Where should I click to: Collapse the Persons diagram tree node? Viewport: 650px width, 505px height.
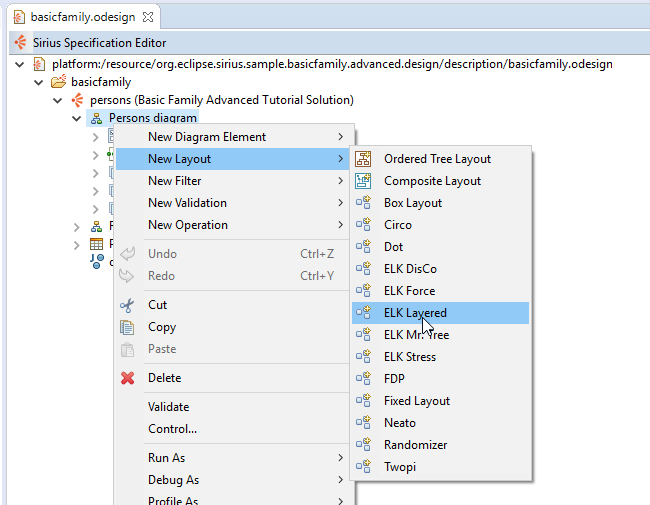pyautogui.click(x=78, y=118)
